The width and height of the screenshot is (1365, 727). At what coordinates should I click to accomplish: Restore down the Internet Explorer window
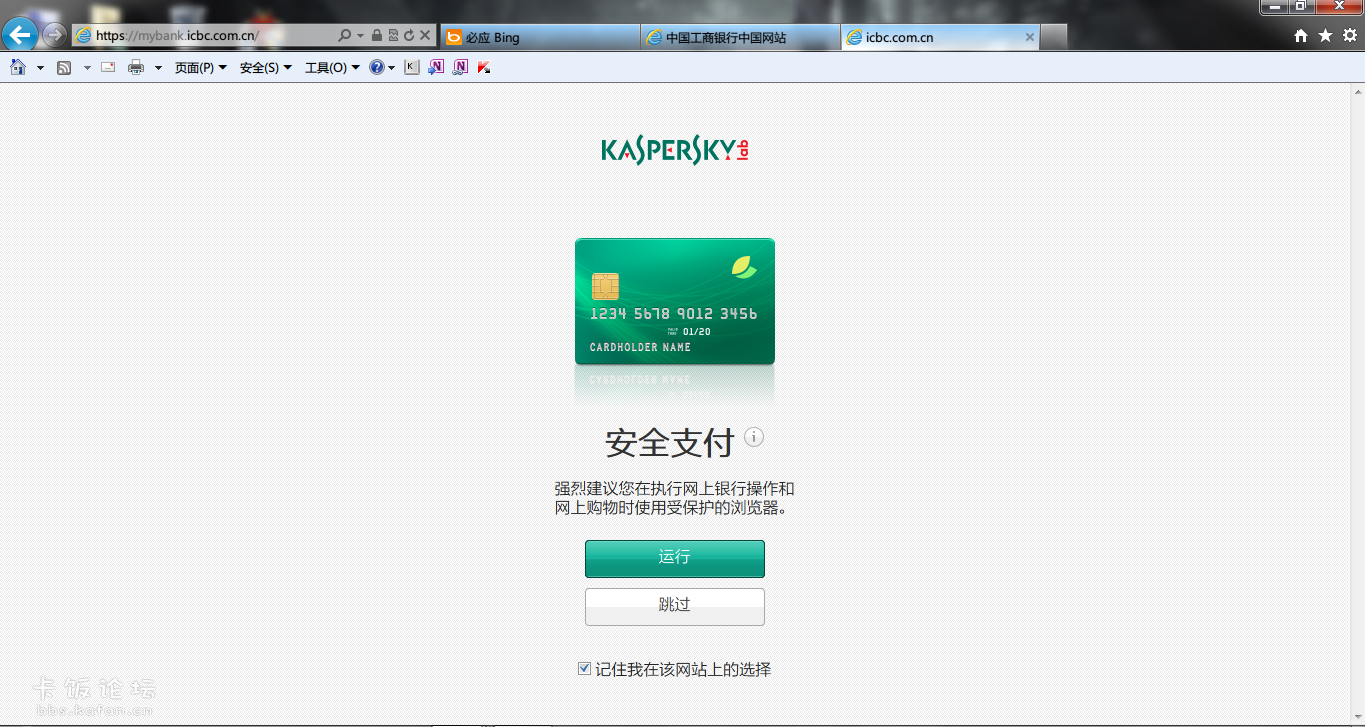[x=1301, y=6]
